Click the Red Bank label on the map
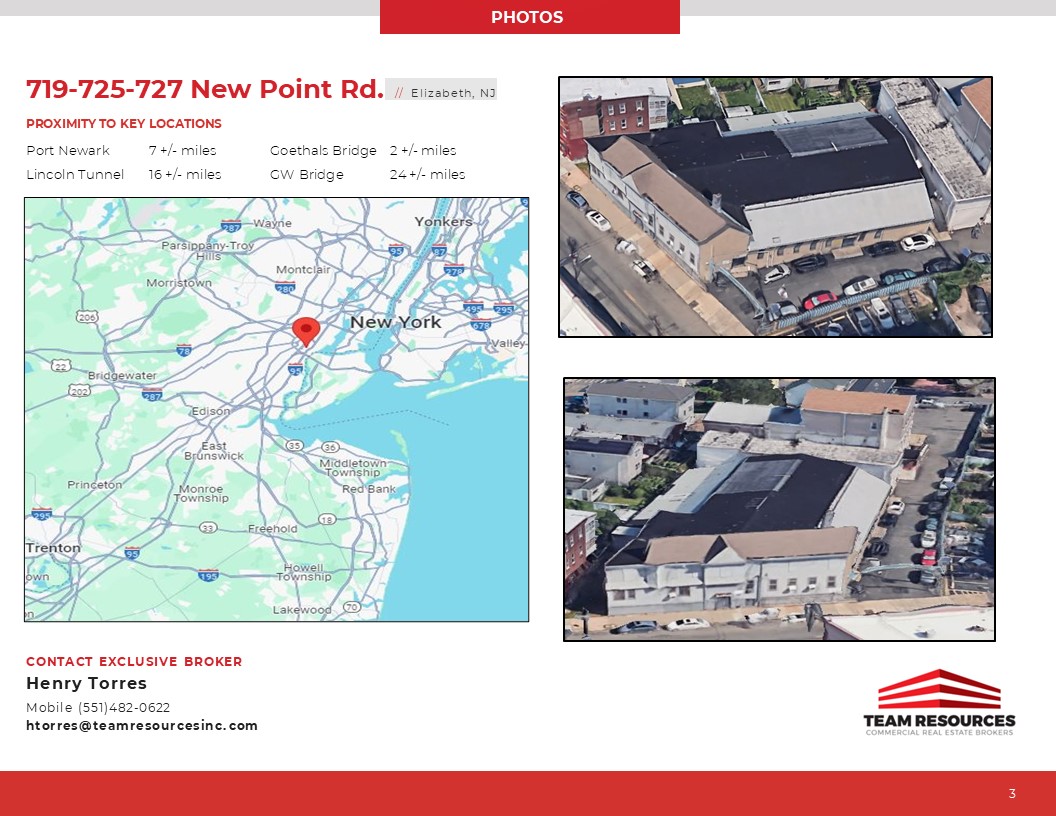The image size is (1056, 816). (368, 489)
